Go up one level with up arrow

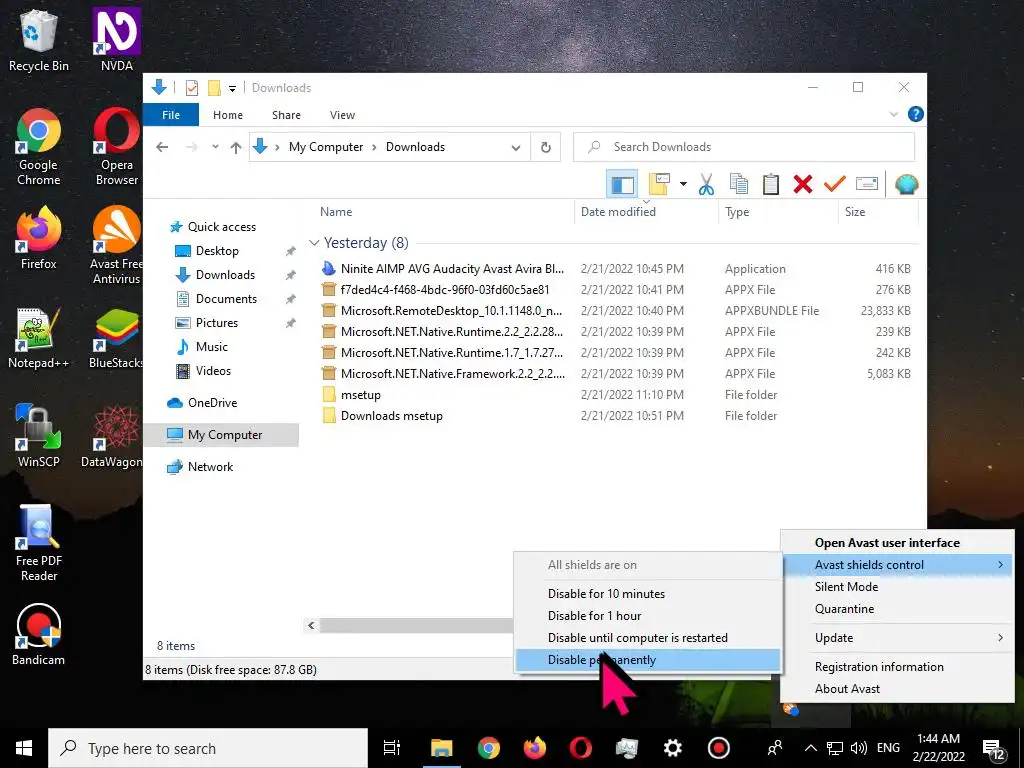236,148
